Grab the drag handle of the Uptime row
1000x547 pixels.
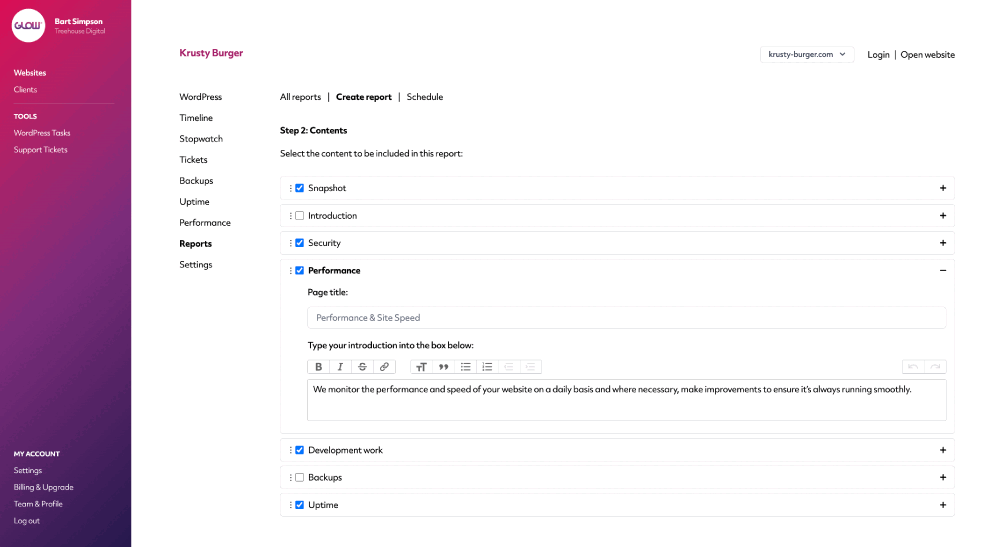click(291, 505)
